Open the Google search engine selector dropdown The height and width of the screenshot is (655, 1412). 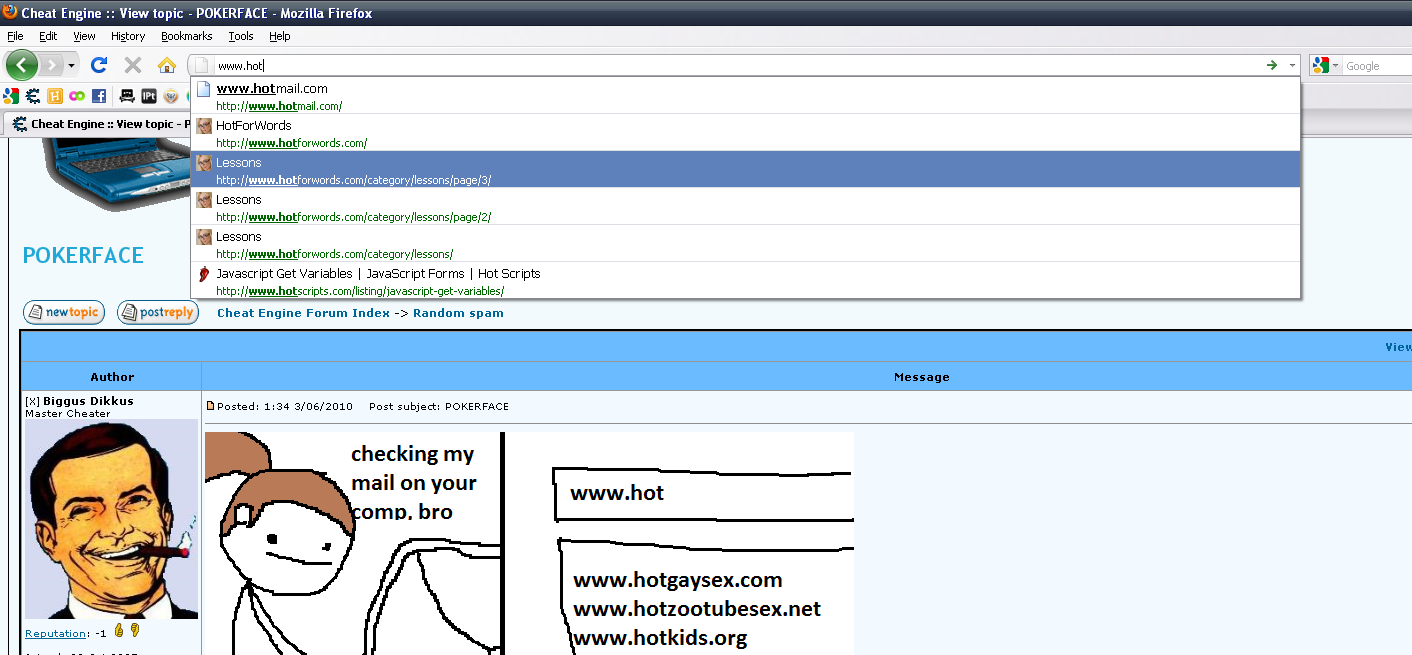coord(1326,66)
